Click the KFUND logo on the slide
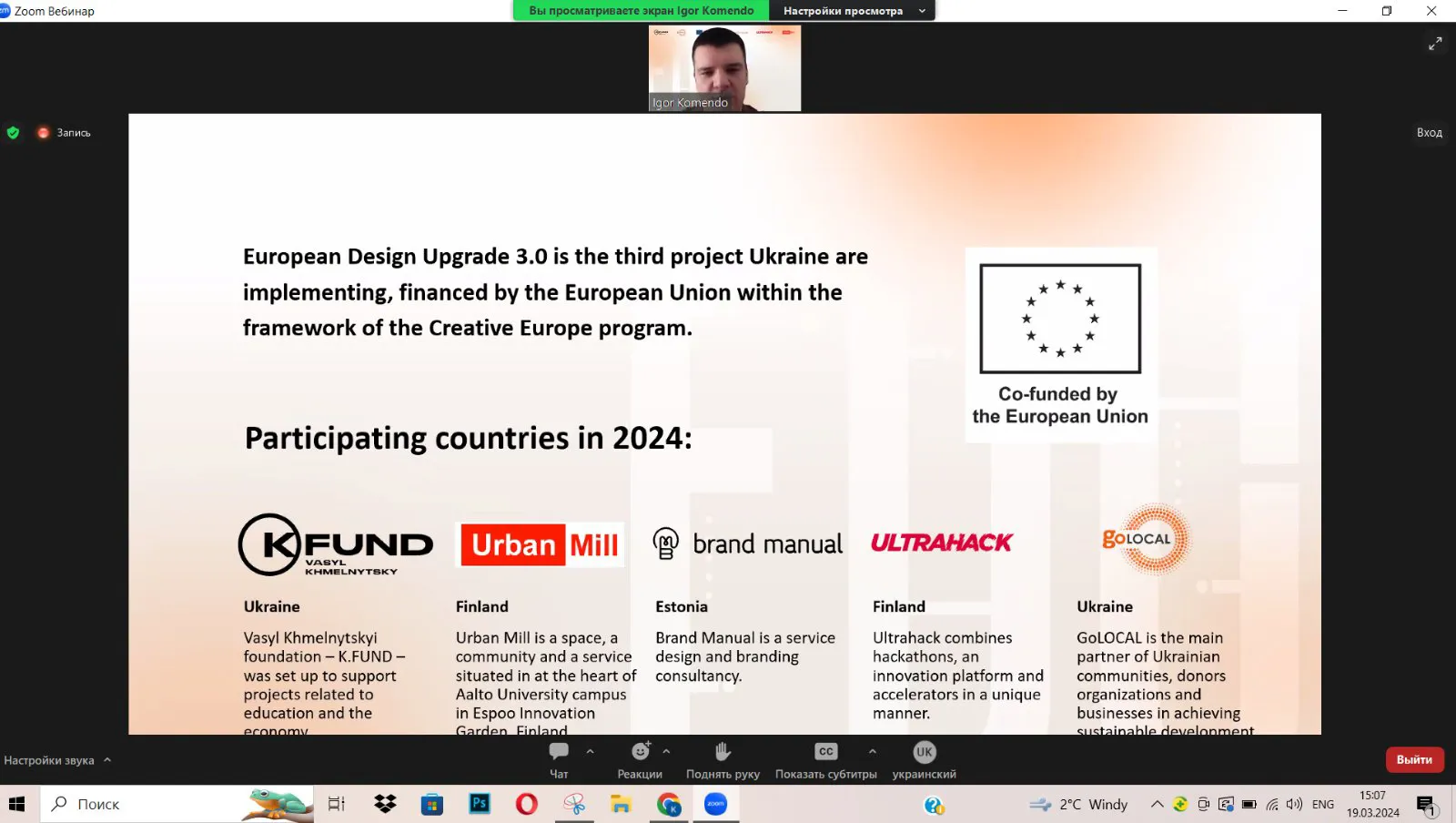Viewport: 1456px width, 823px height. [336, 544]
